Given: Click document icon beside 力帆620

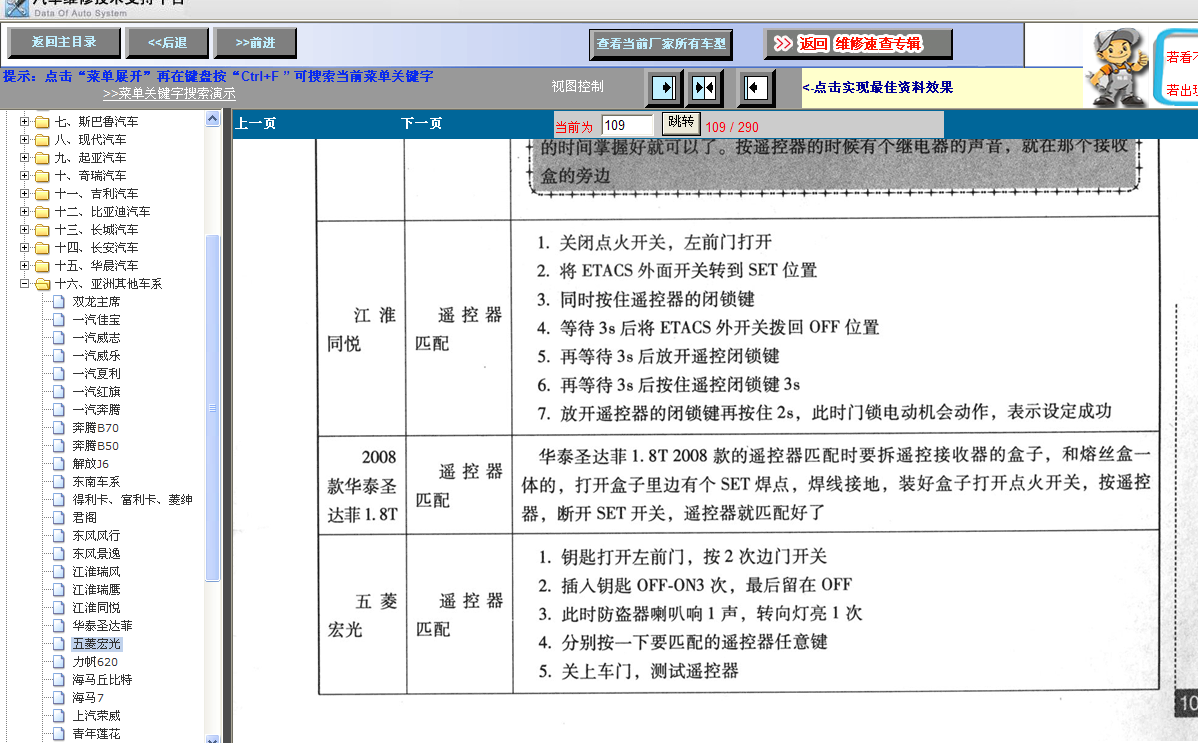Looking at the screenshot, I should click(x=59, y=661).
